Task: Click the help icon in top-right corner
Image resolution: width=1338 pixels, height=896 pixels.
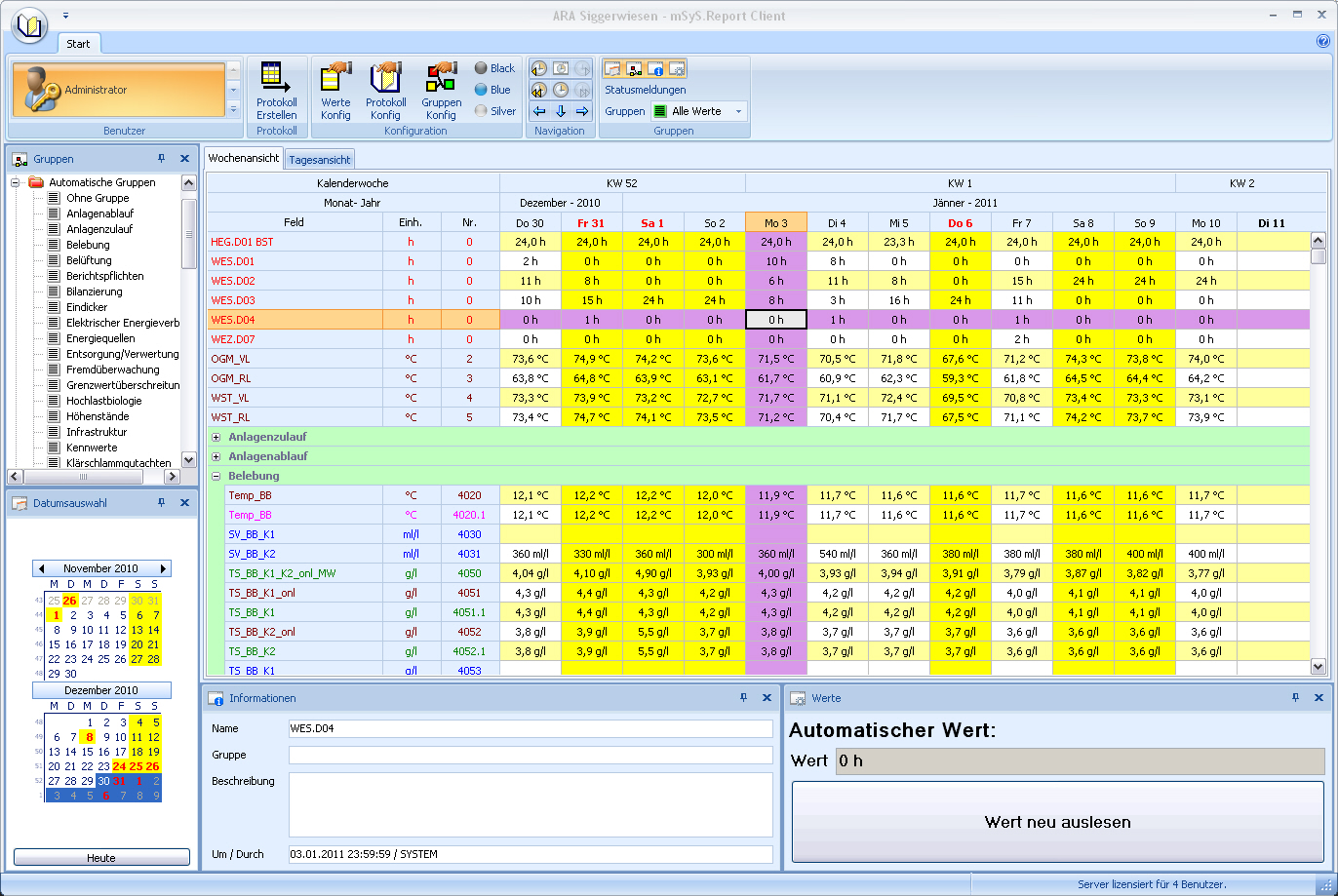Action: [x=1322, y=42]
